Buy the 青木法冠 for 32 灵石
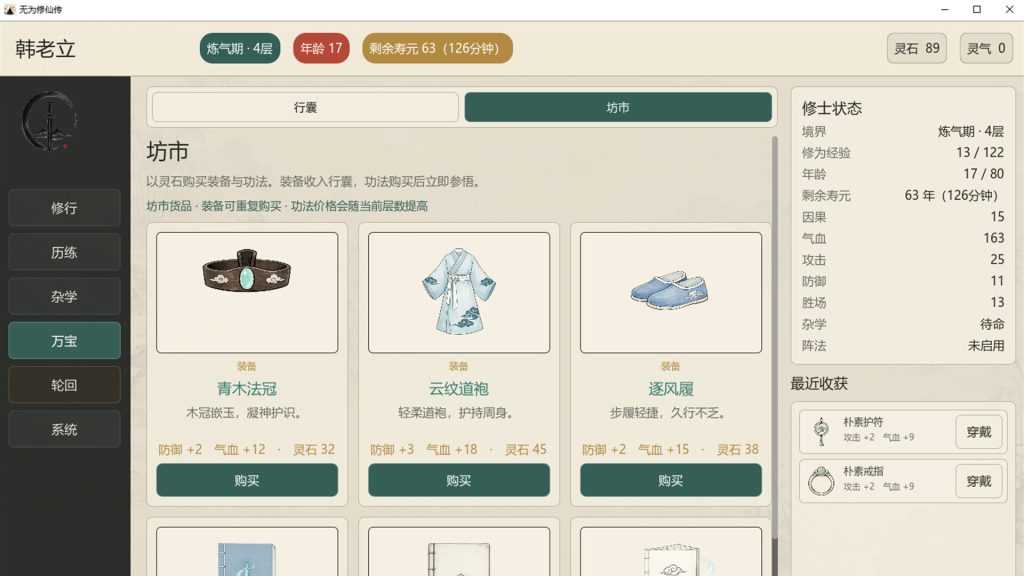This screenshot has width=1024, height=576. (x=247, y=480)
